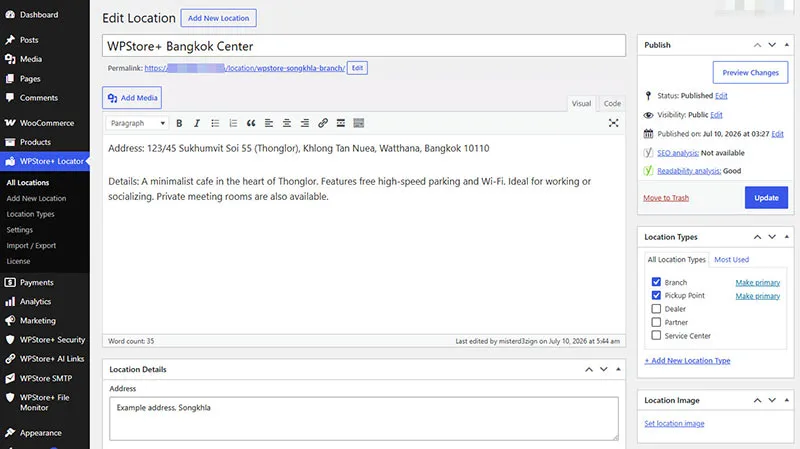This screenshot has width=800, height=449.
Task: Apply italic formatting in editor toolbar
Action: [197, 123]
